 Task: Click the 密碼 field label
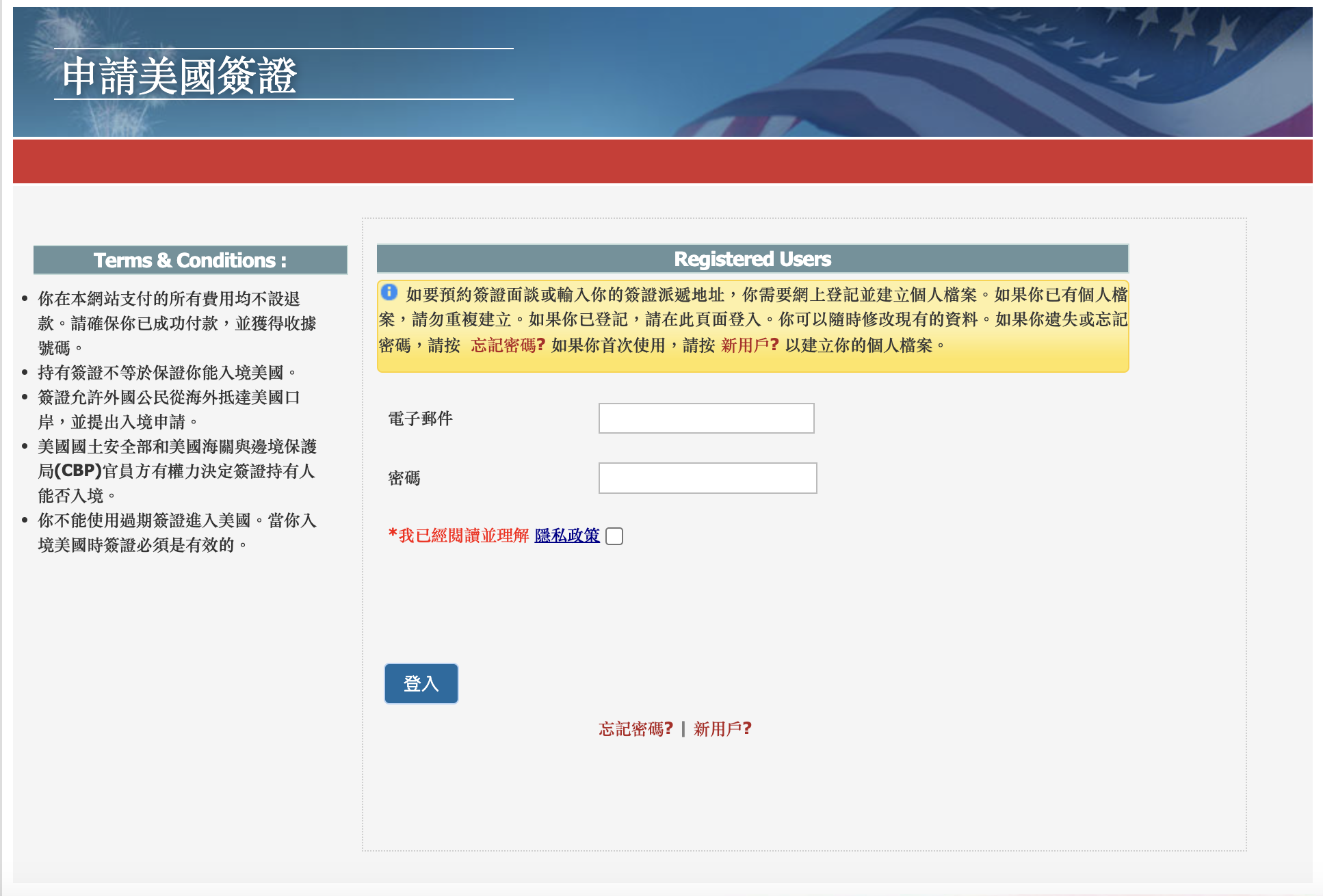[404, 478]
